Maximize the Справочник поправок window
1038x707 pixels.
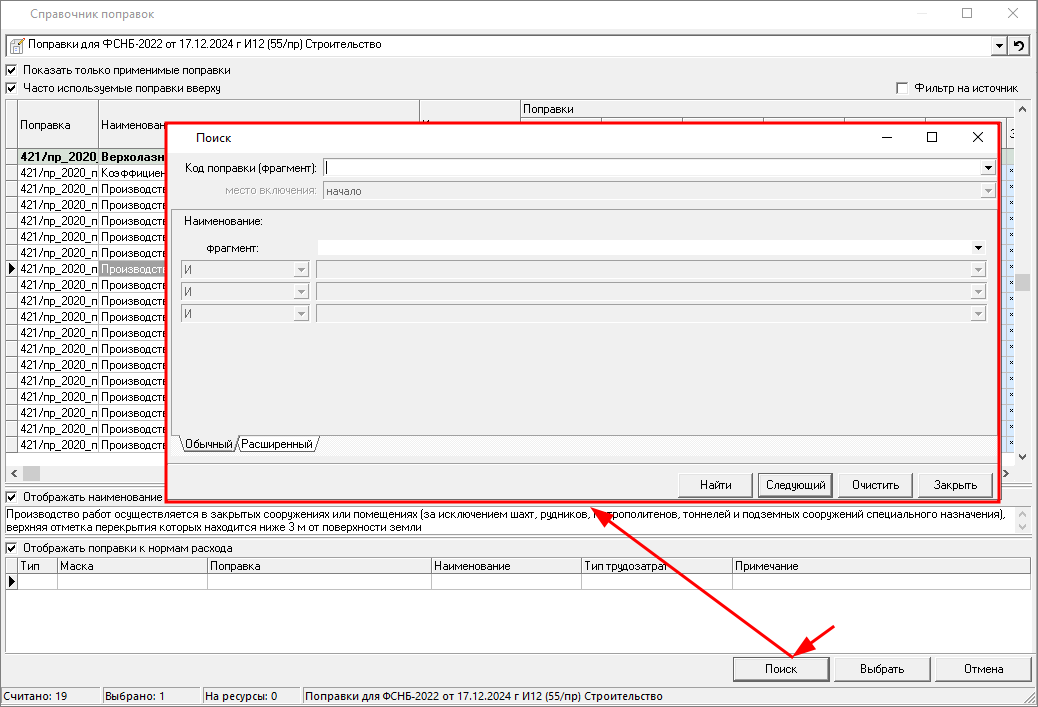pyautogui.click(x=967, y=14)
